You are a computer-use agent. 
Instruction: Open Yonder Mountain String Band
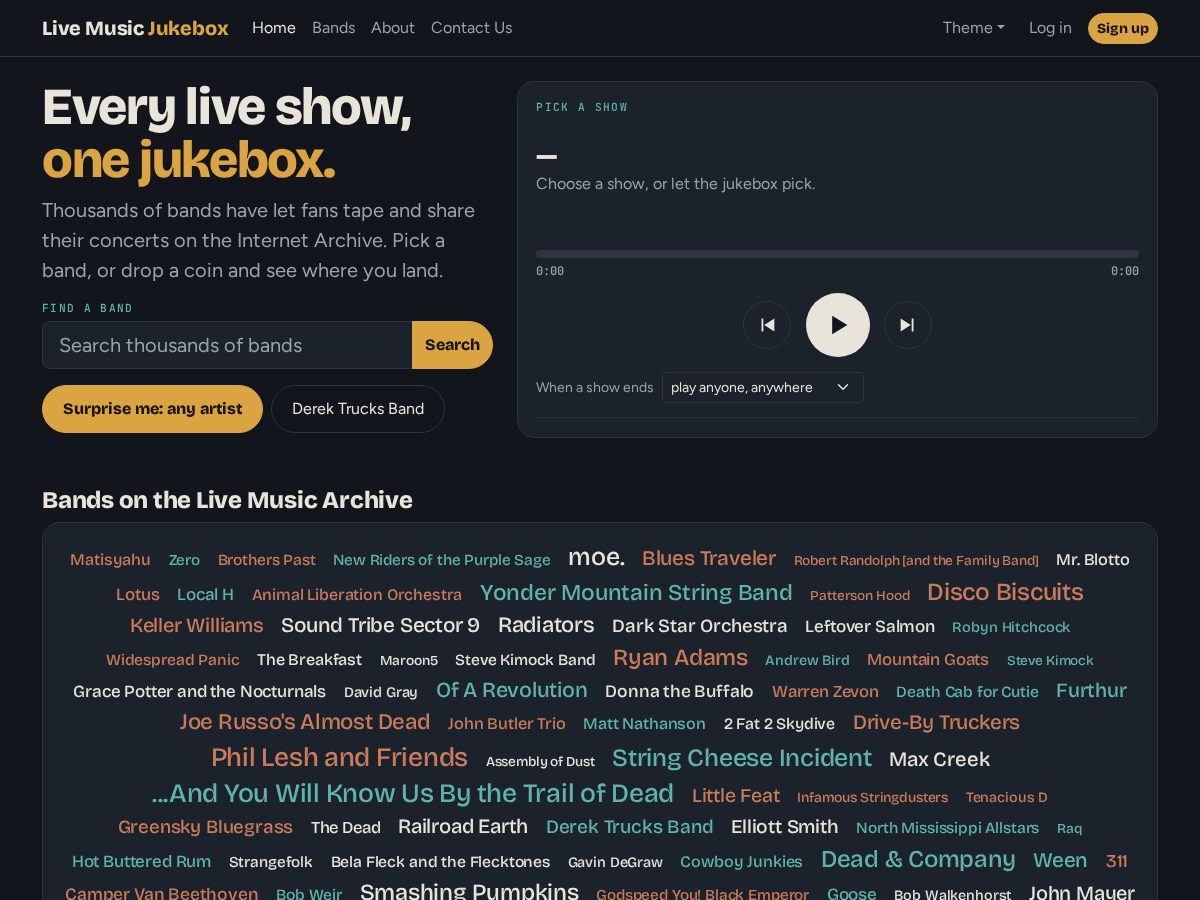(x=636, y=592)
